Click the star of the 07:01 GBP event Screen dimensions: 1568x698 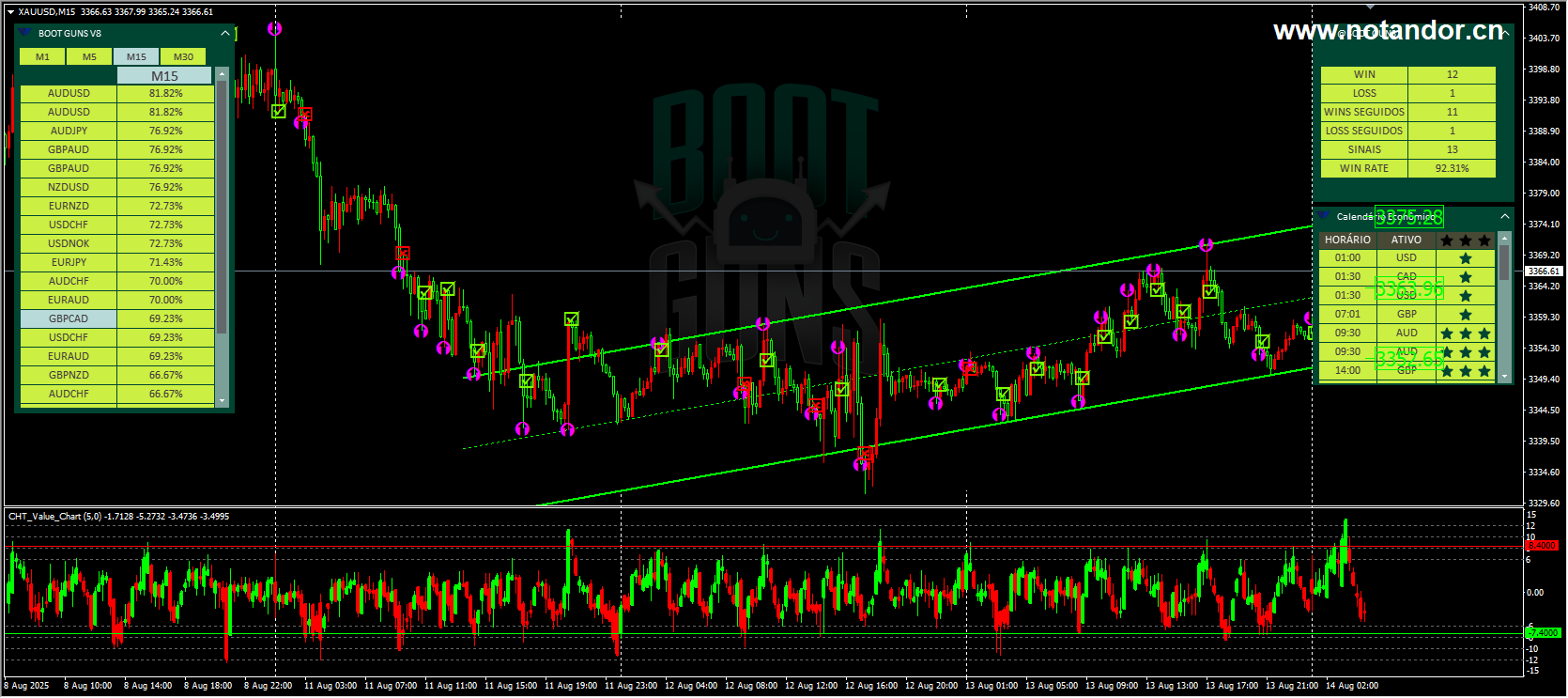(1466, 315)
